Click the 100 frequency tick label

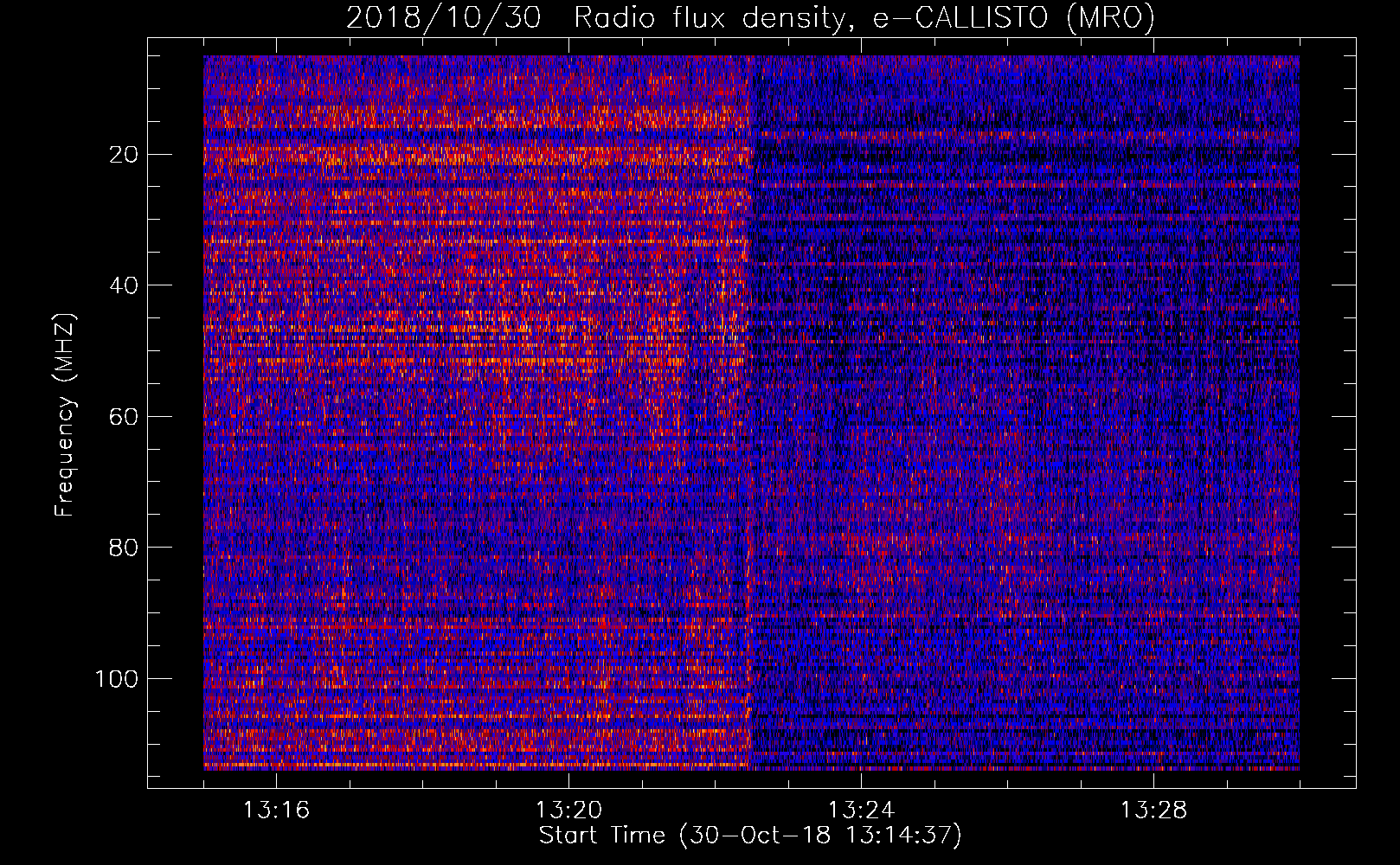[x=117, y=679]
